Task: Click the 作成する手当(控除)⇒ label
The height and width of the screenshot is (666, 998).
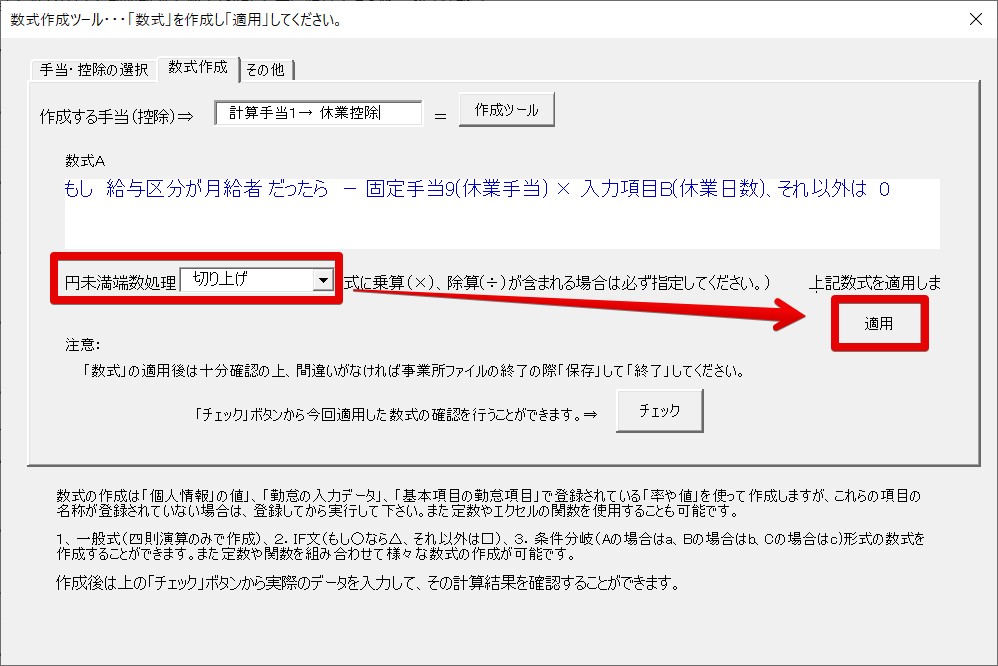Action: [x=115, y=115]
